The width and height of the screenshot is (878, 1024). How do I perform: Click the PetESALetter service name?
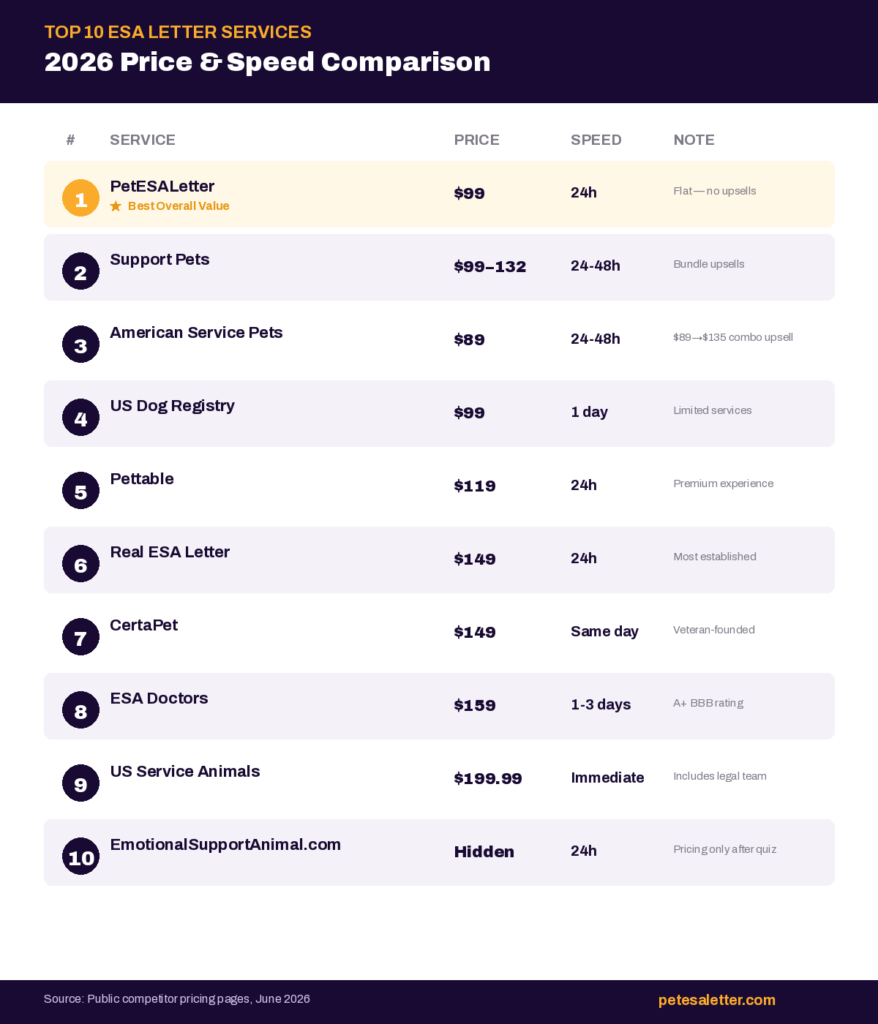(x=162, y=186)
